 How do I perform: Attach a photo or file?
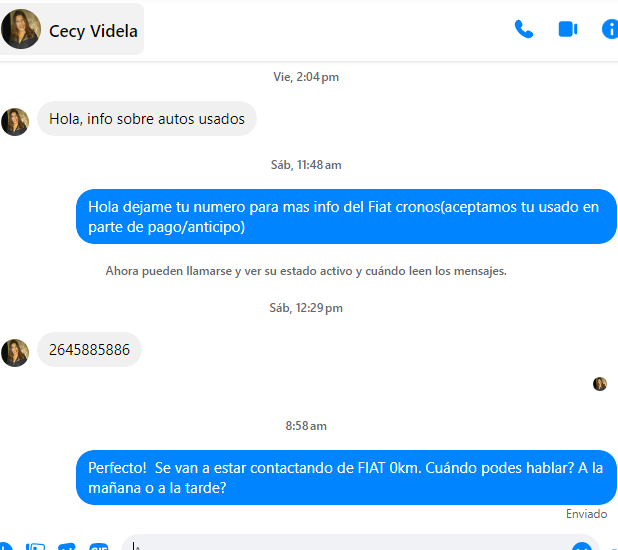tap(35, 546)
